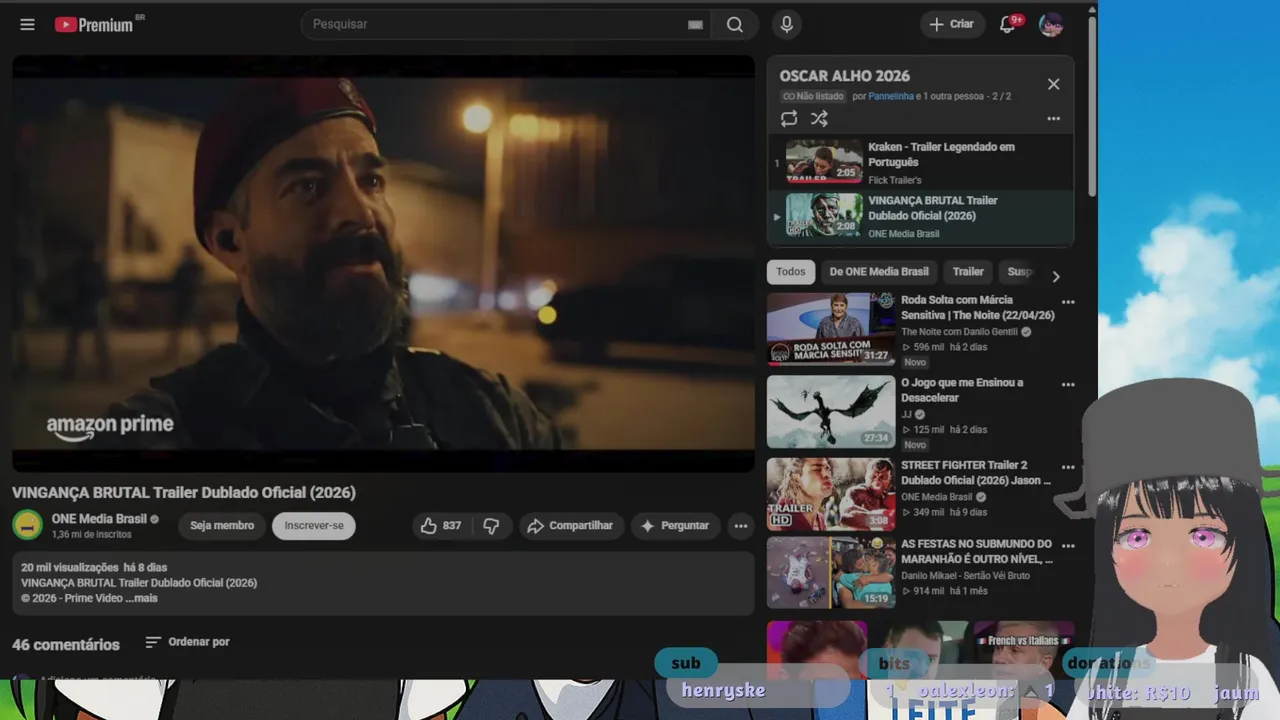This screenshot has width=1280, height=720.
Task: Click the page vertical scrollbar
Action: (1092, 106)
